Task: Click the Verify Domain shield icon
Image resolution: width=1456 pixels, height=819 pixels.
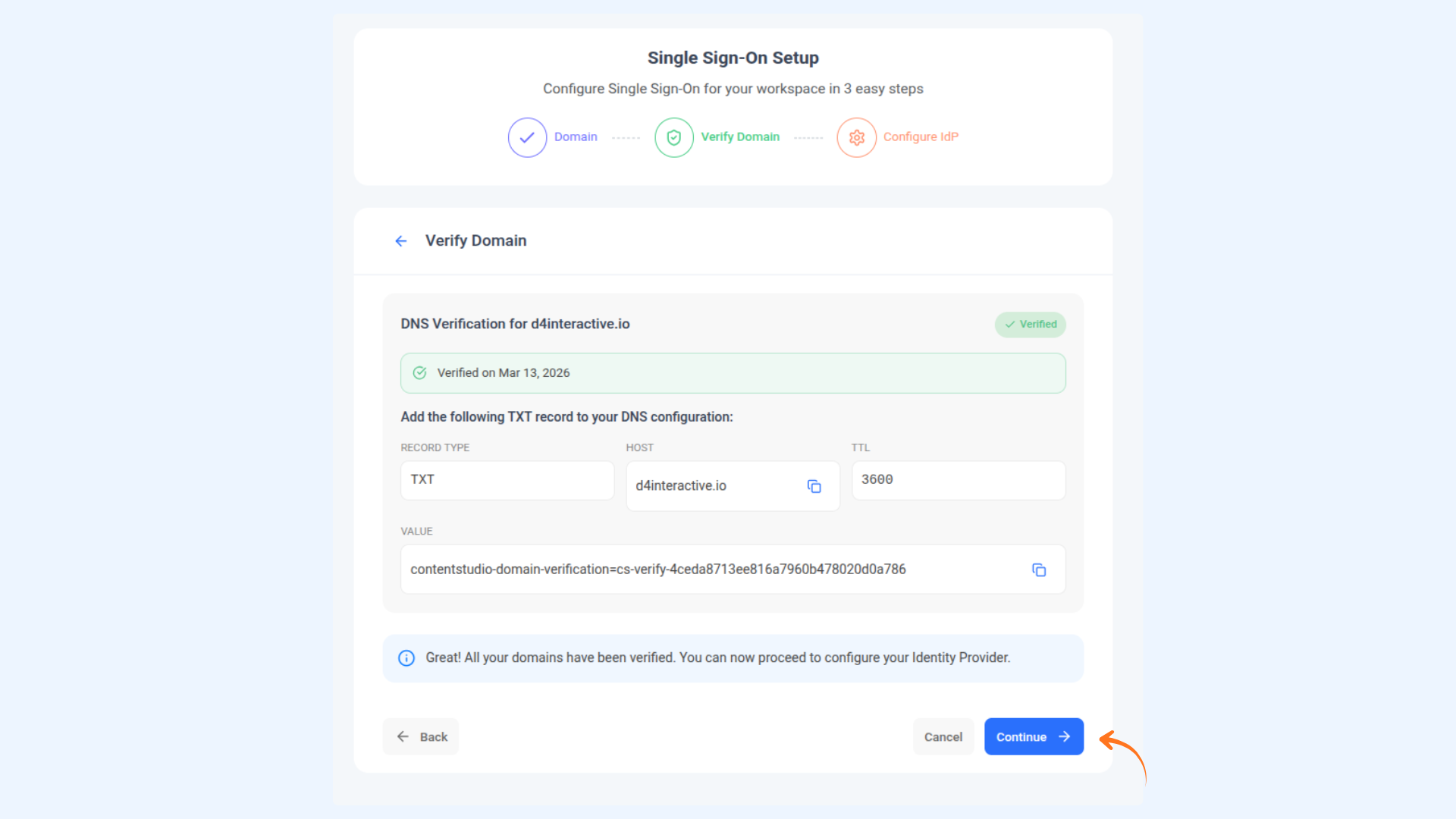Action: (x=673, y=137)
